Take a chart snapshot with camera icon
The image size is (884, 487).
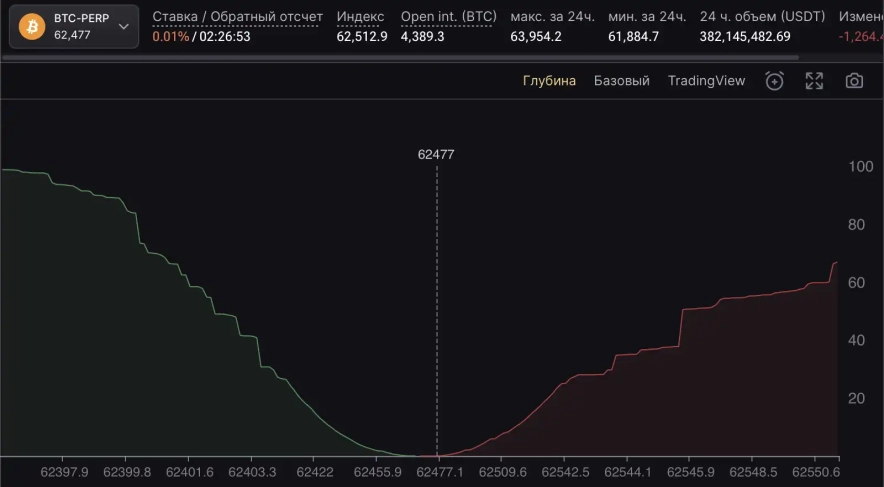(854, 81)
